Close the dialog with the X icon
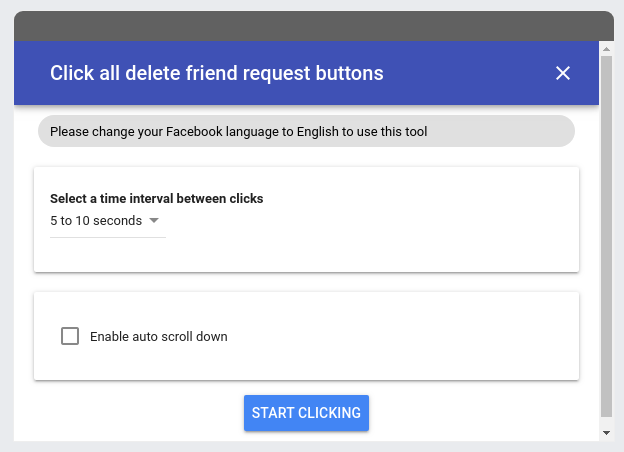624x452 pixels. coord(563,73)
